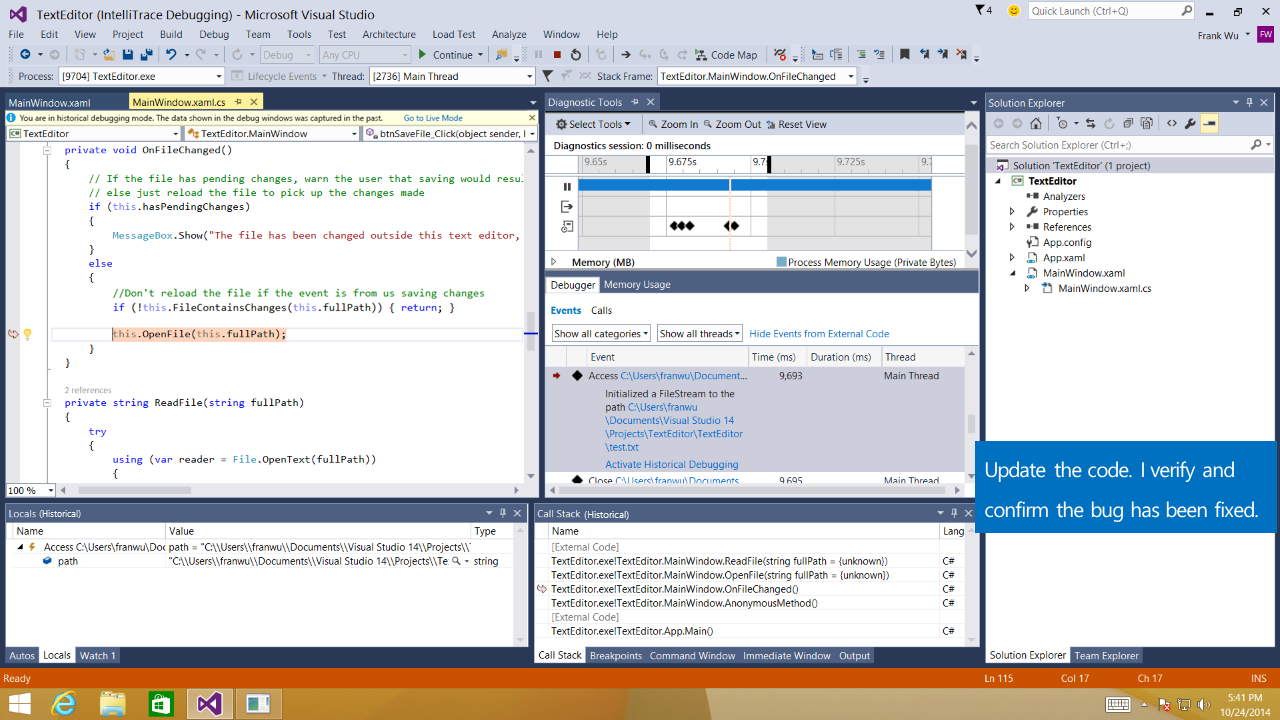Open the Debug menu
The height and width of the screenshot is (720, 1280).
[213, 34]
